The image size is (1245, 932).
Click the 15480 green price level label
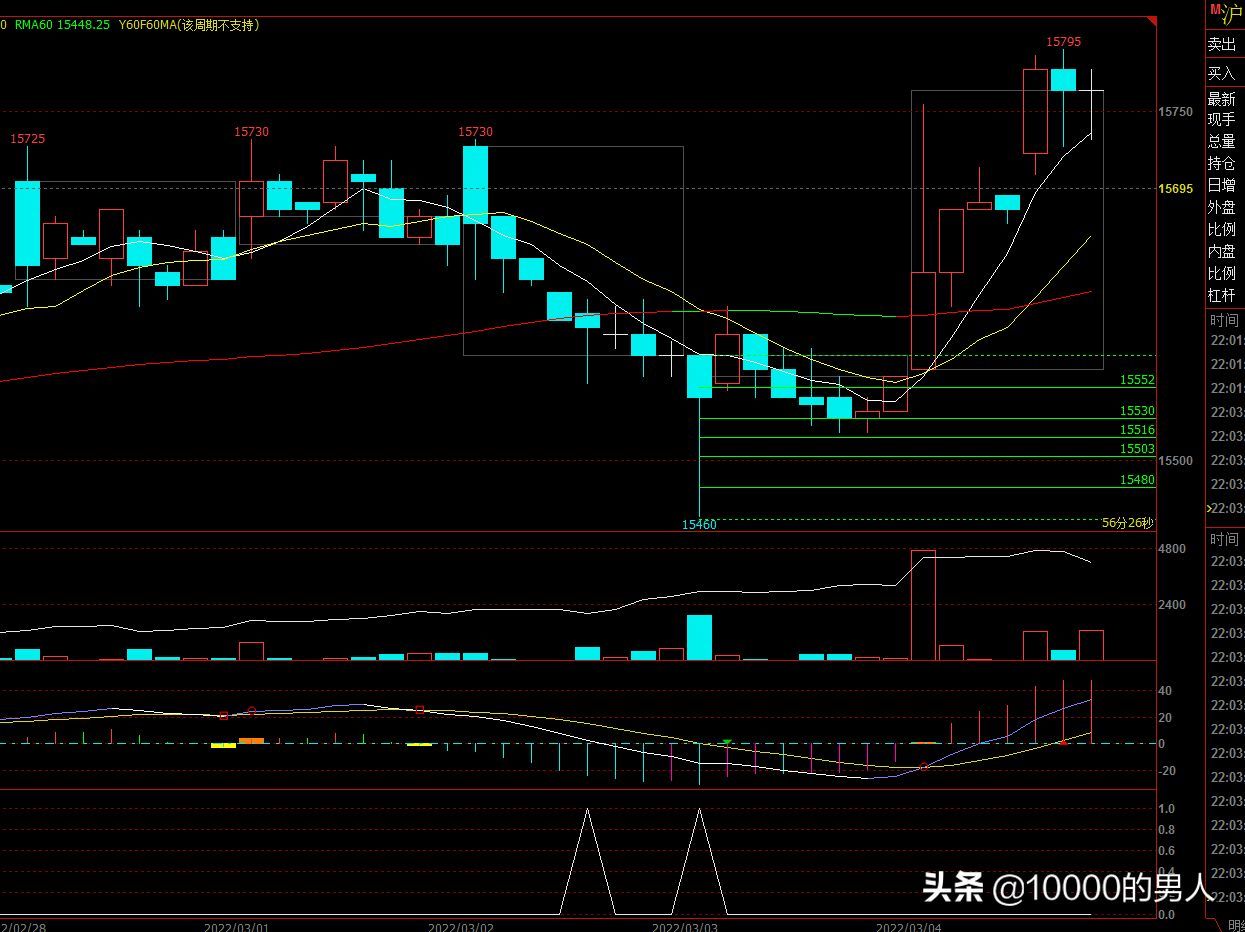pos(1137,480)
